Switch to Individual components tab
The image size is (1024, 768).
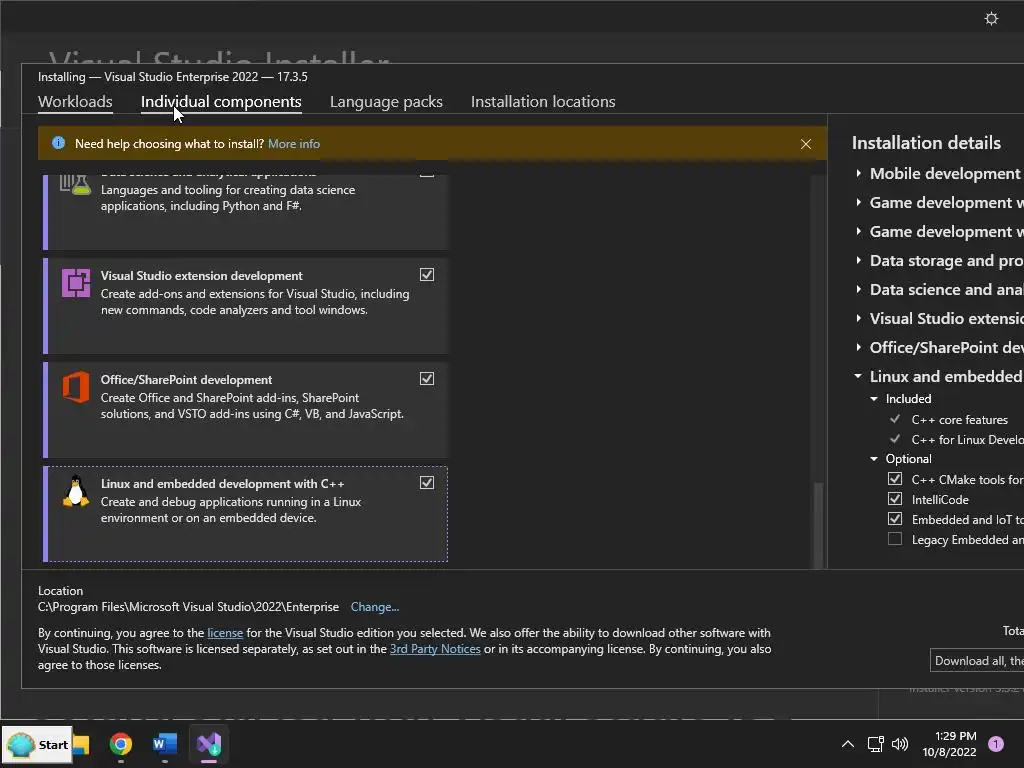[221, 102]
